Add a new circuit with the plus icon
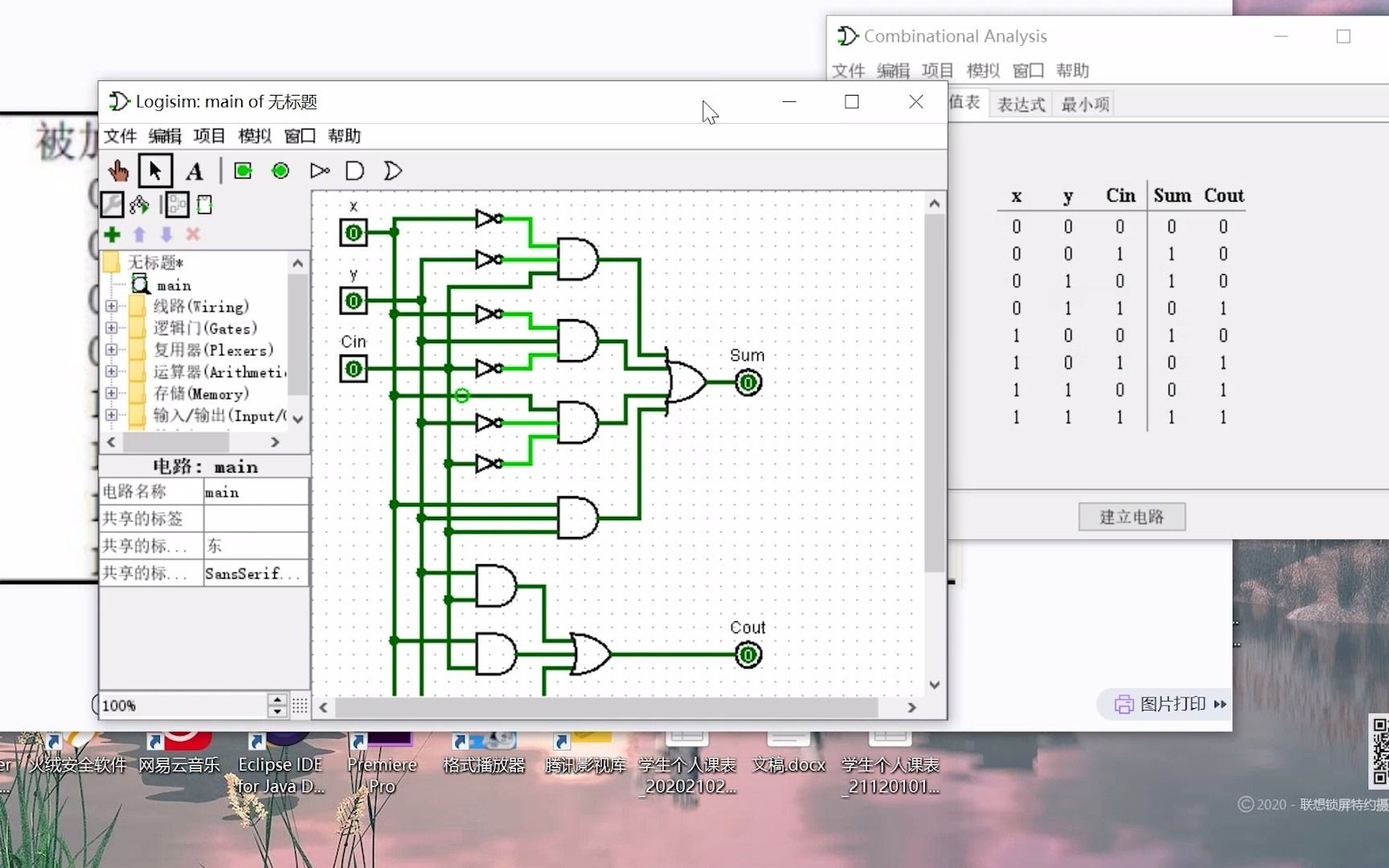Image resolution: width=1389 pixels, height=868 pixels. (112, 235)
